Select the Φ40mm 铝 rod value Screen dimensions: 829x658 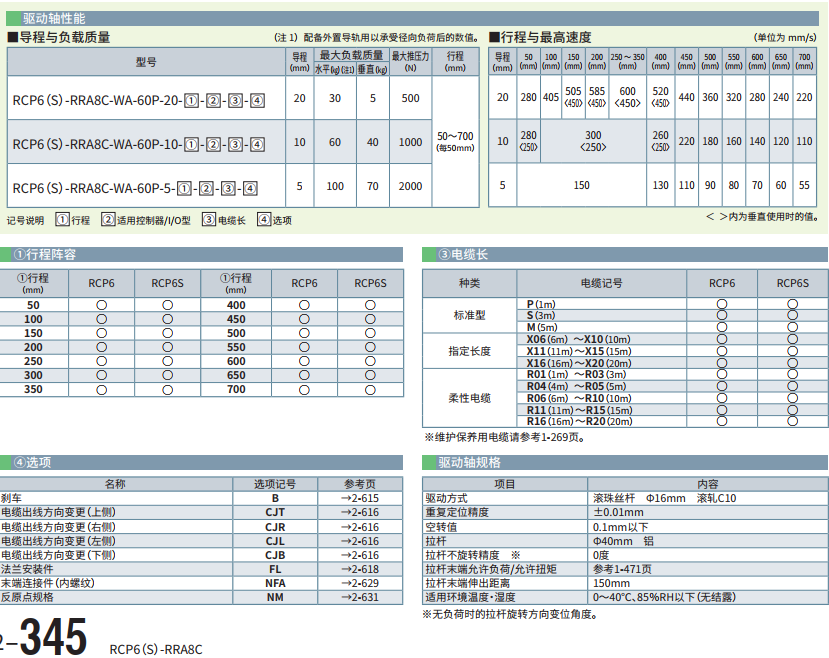tap(623, 541)
